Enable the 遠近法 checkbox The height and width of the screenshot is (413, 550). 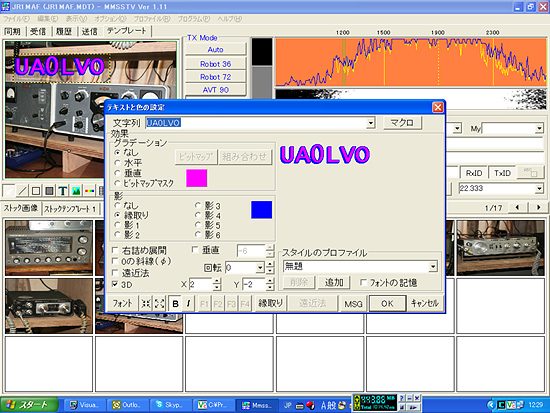(115, 272)
